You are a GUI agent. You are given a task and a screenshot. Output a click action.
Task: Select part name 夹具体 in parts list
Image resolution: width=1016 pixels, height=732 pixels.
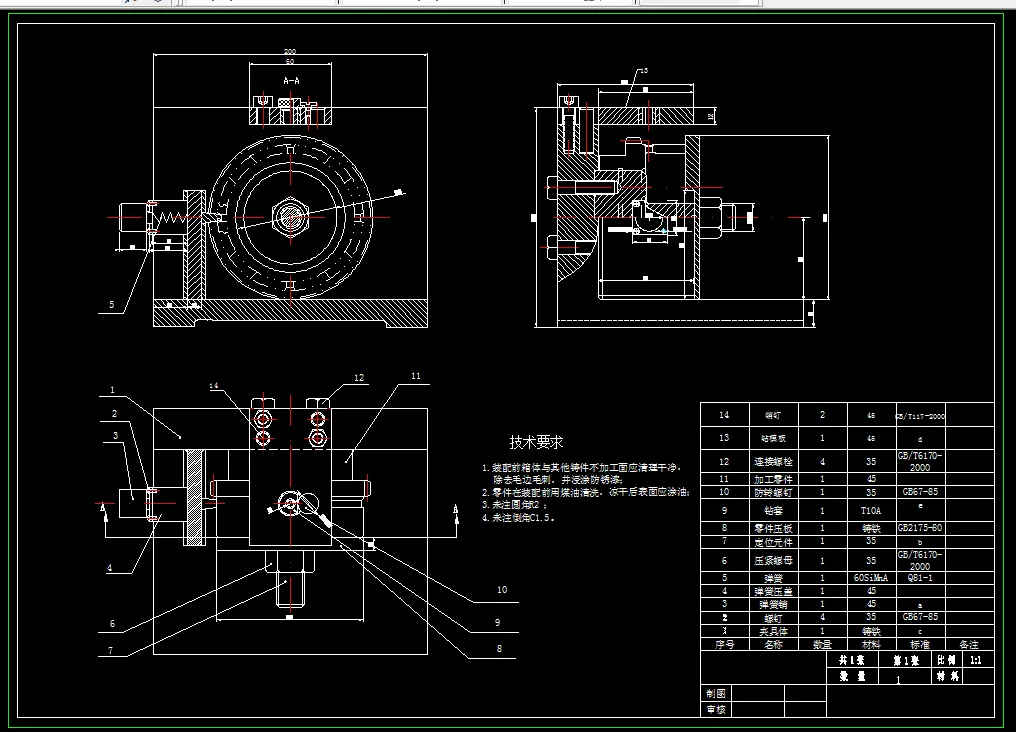coord(773,631)
